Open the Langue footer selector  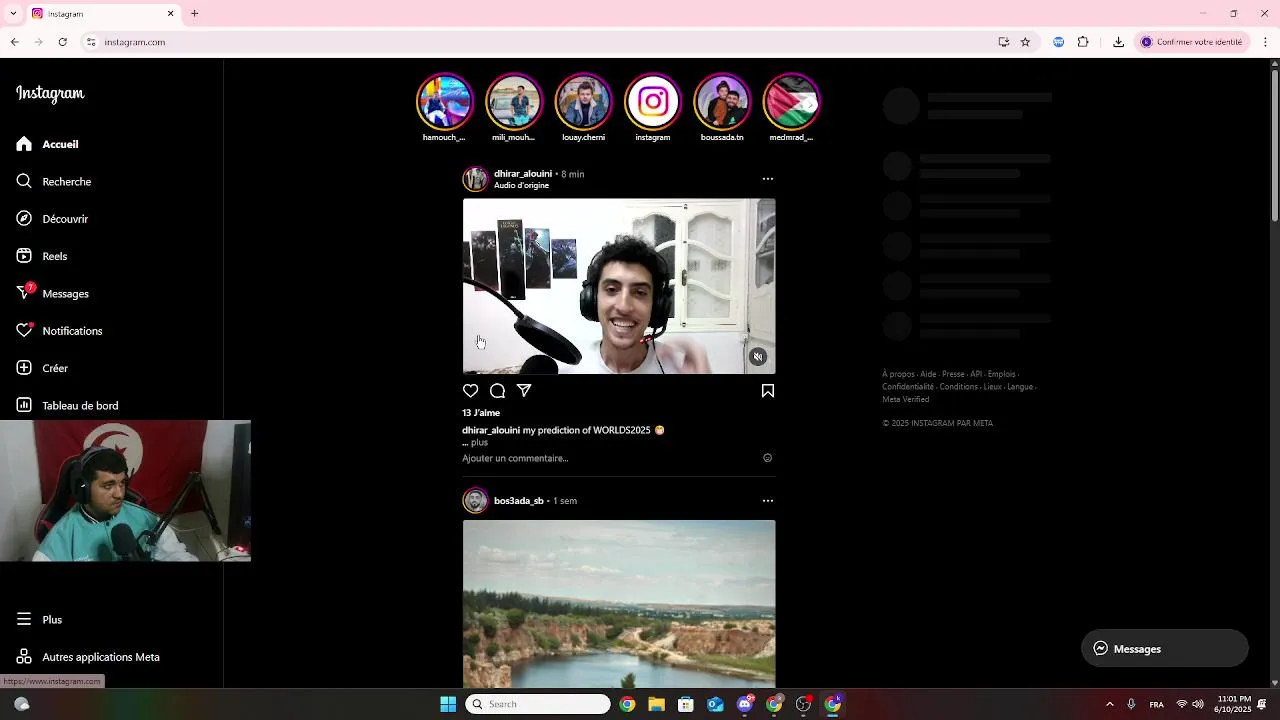point(1020,387)
